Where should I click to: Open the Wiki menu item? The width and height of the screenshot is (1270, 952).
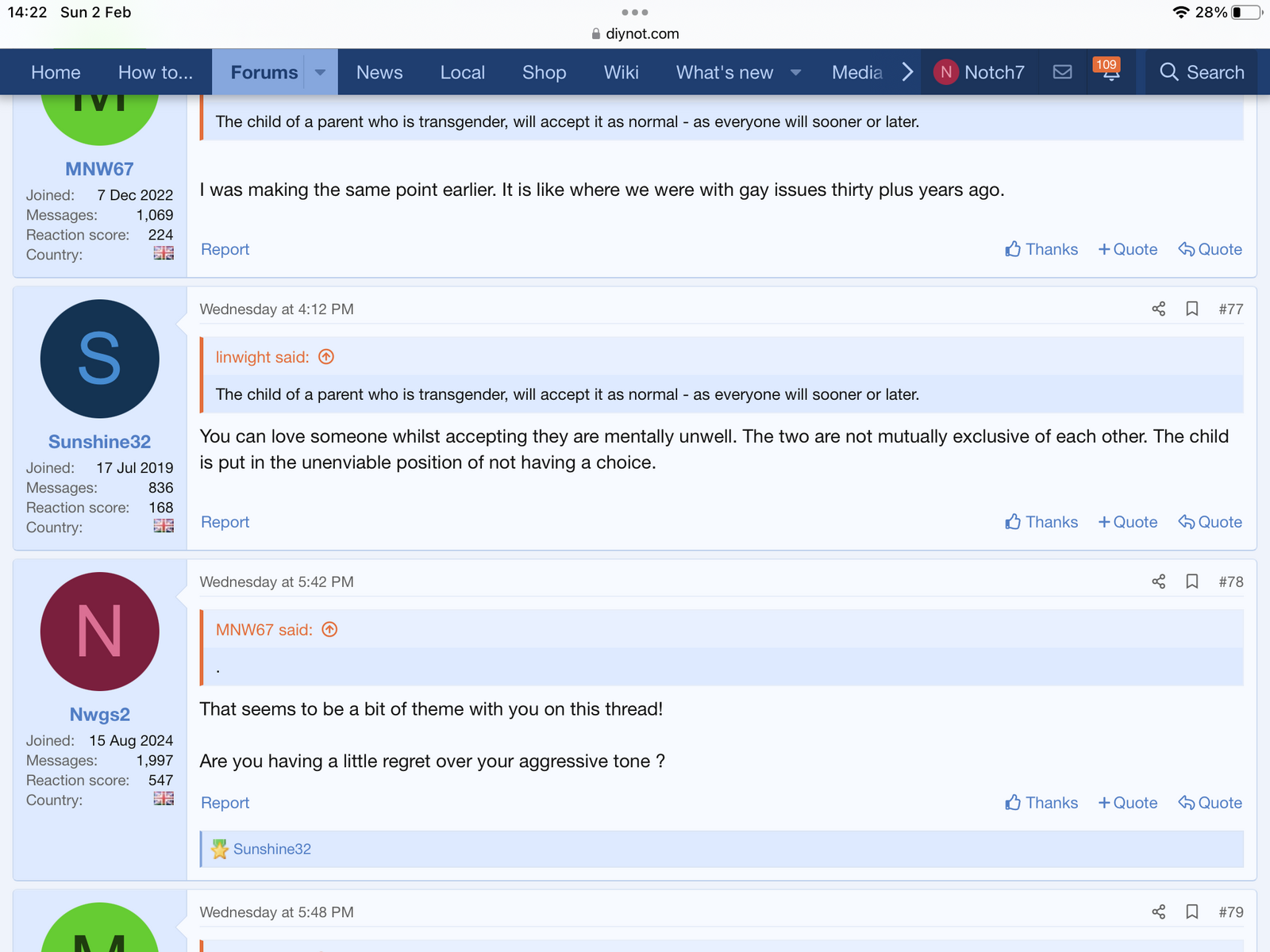(621, 72)
